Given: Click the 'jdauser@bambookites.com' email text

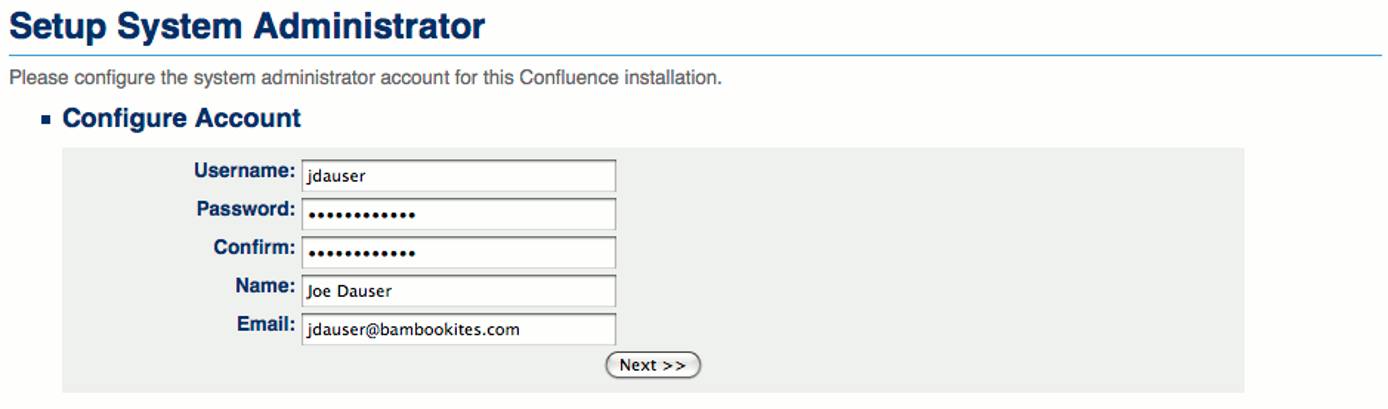Looking at the screenshot, I should [413, 329].
